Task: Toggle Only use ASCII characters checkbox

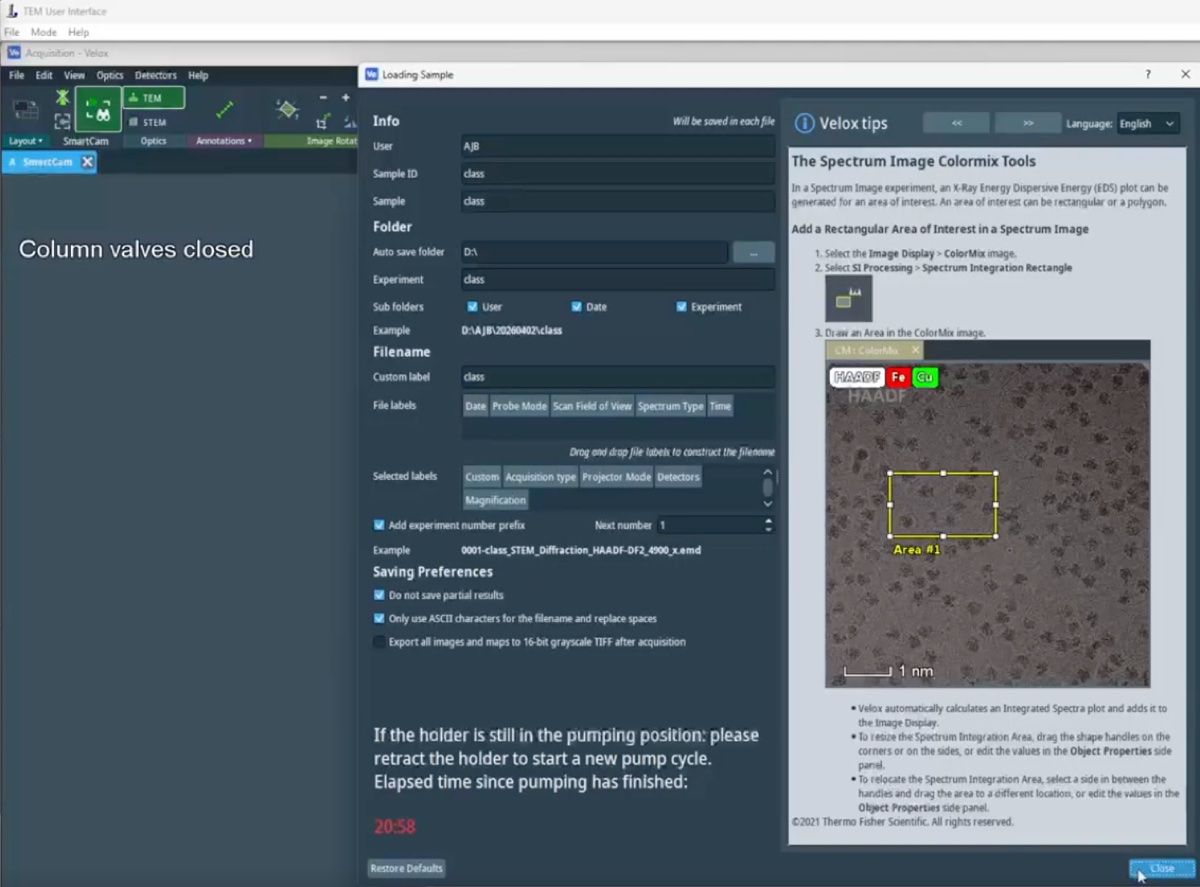Action: (x=379, y=619)
